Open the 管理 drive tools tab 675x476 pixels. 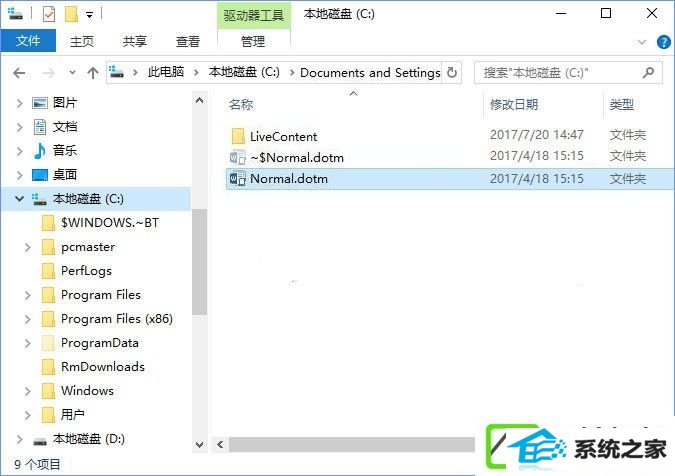pyautogui.click(x=253, y=41)
